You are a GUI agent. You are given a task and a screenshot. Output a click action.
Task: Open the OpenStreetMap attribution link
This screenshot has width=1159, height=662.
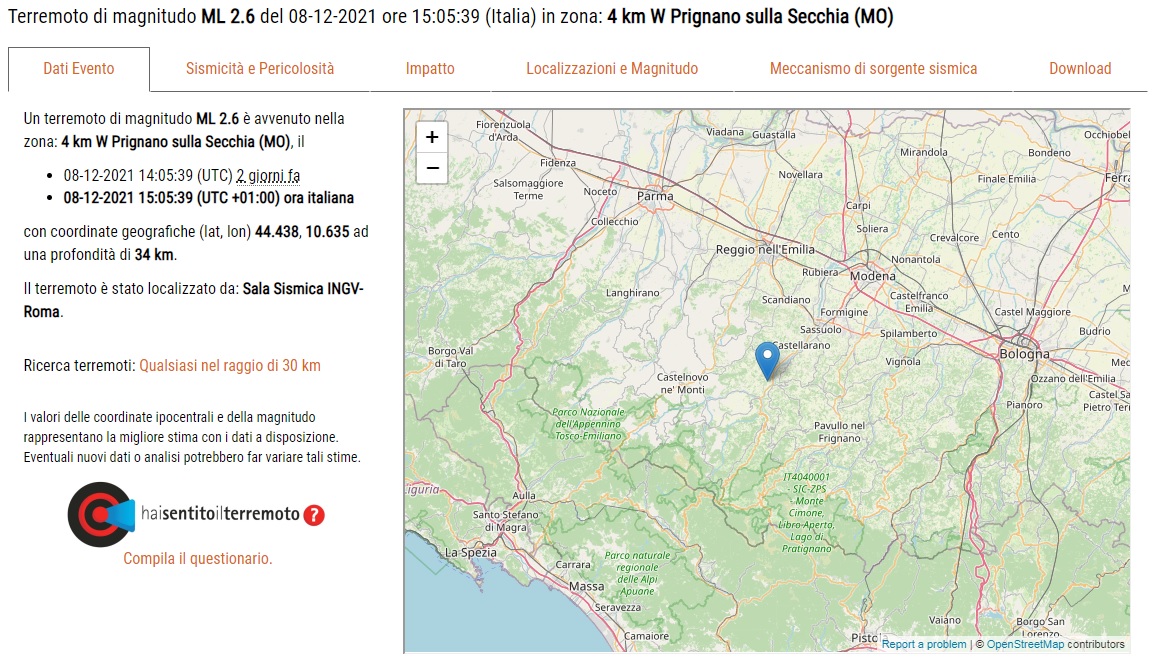click(1025, 644)
